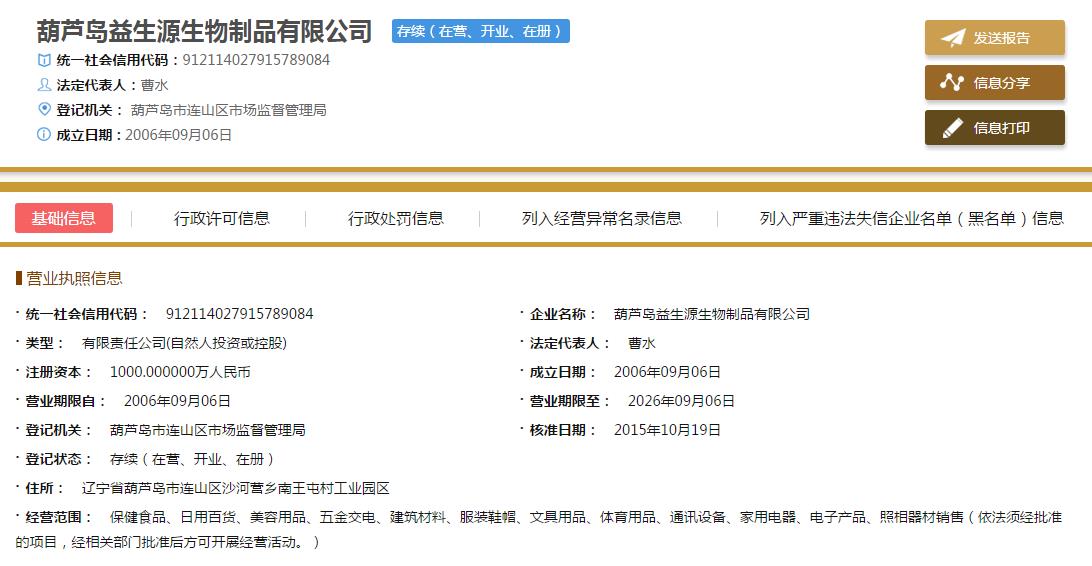The width and height of the screenshot is (1092, 566).
Task: Click the blue 存续 status badge
Action: (x=481, y=31)
